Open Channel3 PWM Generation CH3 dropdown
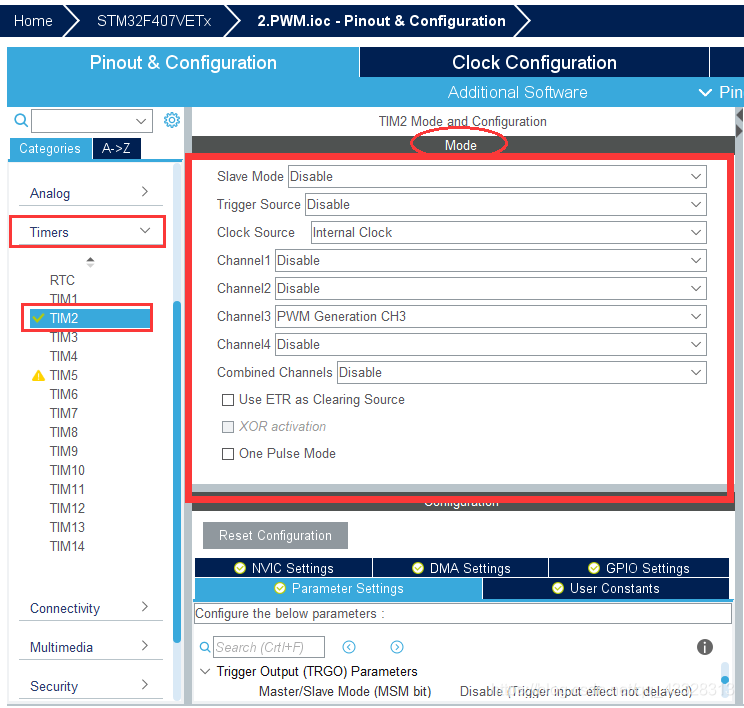Image resolution: width=744 pixels, height=708 pixels. [x=491, y=317]
